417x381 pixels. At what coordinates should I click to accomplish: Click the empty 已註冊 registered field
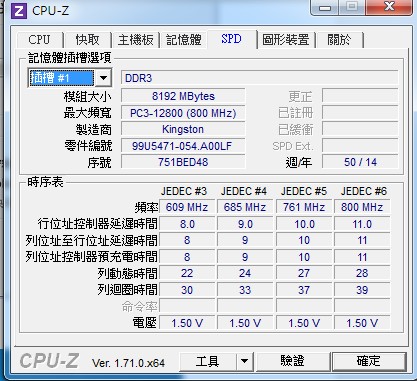(360, 113)
